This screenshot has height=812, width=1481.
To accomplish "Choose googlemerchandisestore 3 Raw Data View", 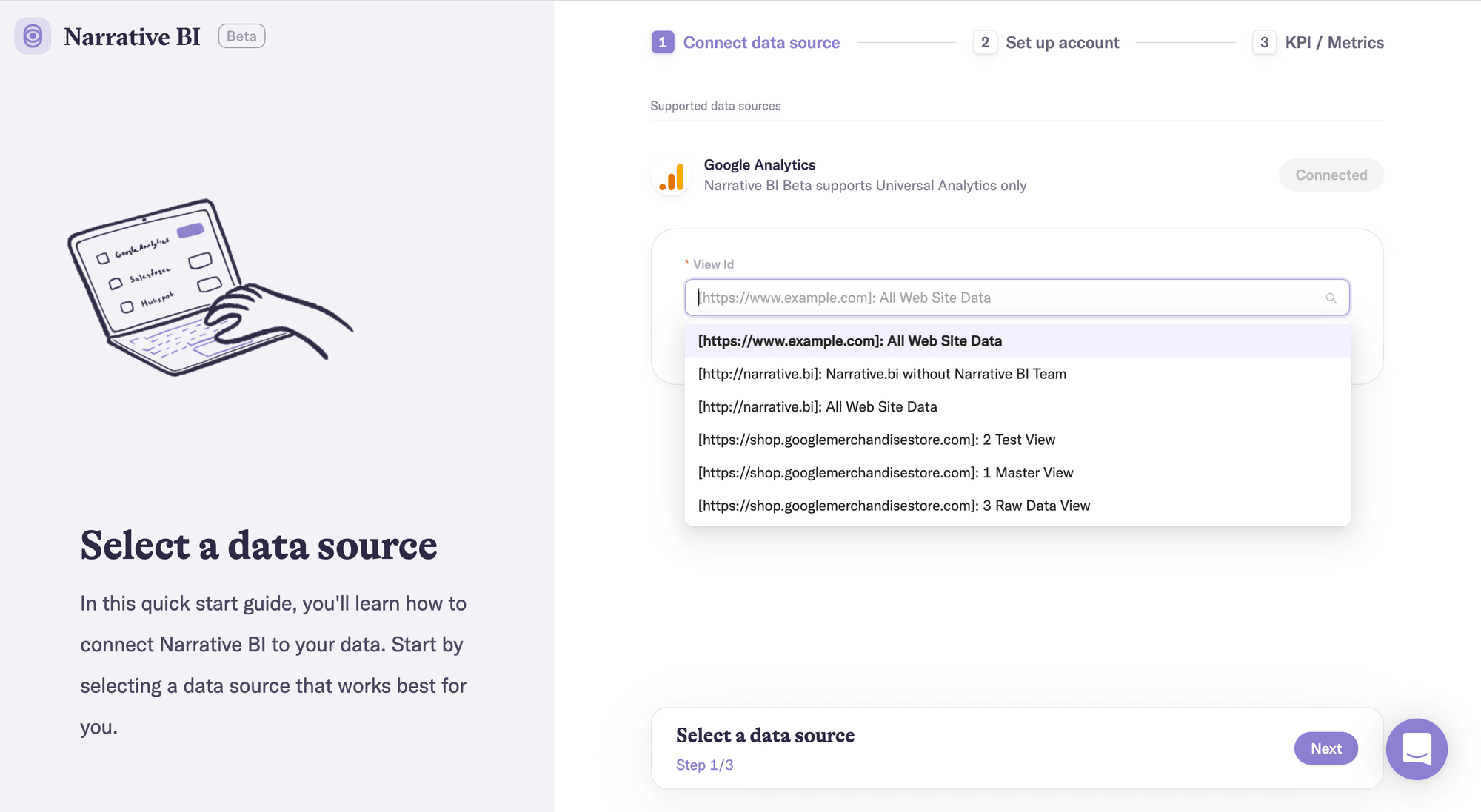I will [893, 506].
